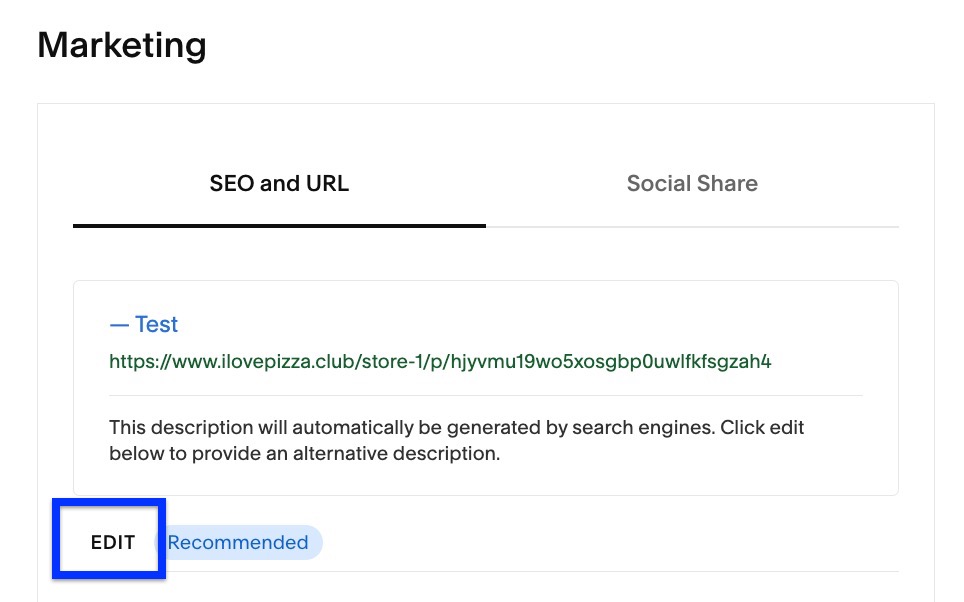Click the word Marketing at the top
This screenshot has width=964, height=602.
(x=121, y=44)
